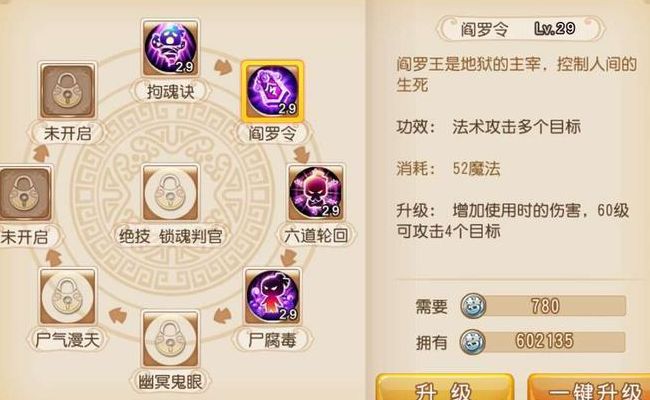Viewport: 650px width, 400px height.
Task: Click the coin icon beside 拥有
Action: [473, 342]
